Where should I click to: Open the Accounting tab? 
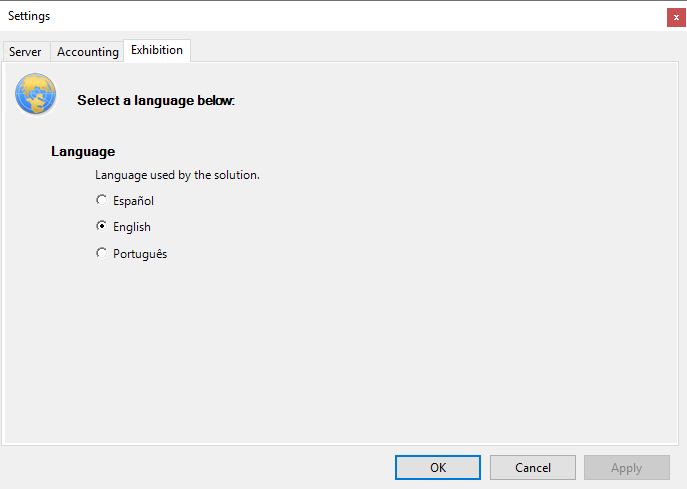click(87, 51)
